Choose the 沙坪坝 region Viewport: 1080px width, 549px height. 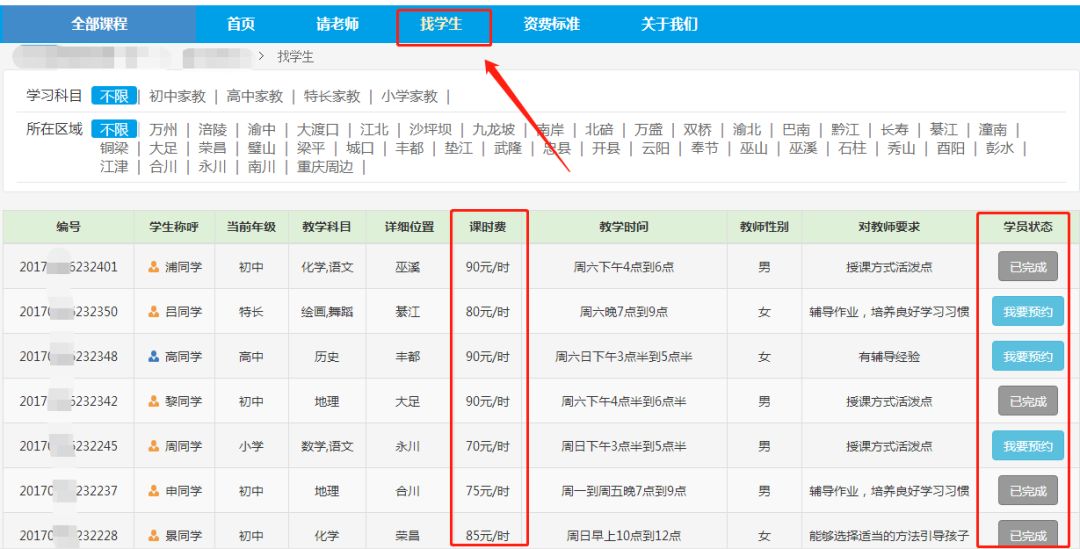(430, 130)
